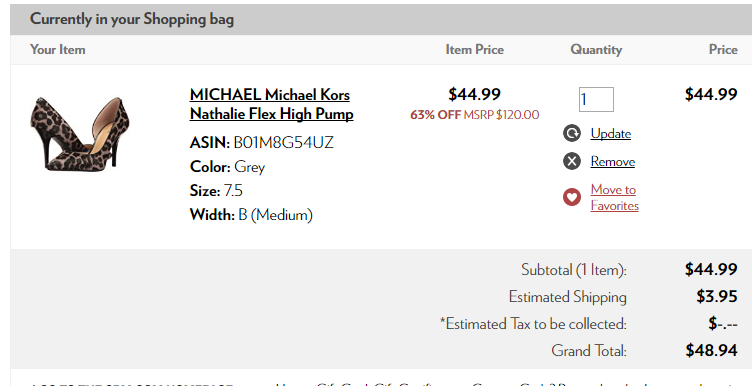This screenshot has width=752, height=386.
Task: Click the Your Item column header
Action: click(58, 49)
